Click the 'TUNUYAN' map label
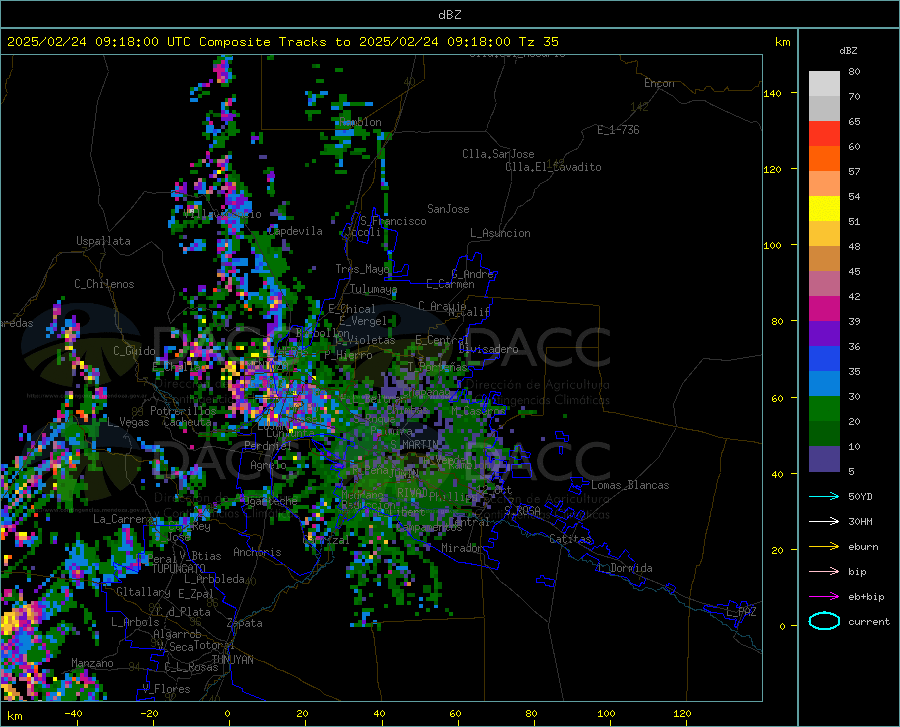900x727 pixels. [x=232, y=660]
